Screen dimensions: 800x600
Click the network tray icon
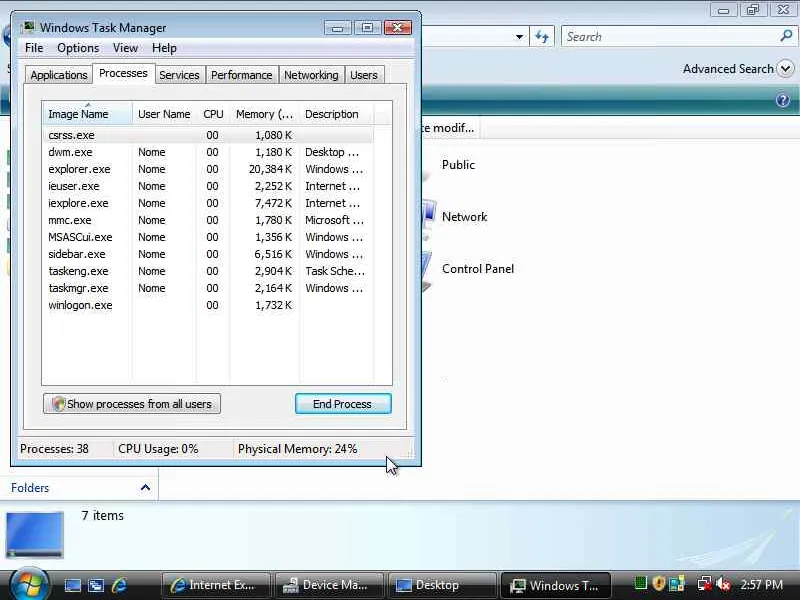(705, 584)
